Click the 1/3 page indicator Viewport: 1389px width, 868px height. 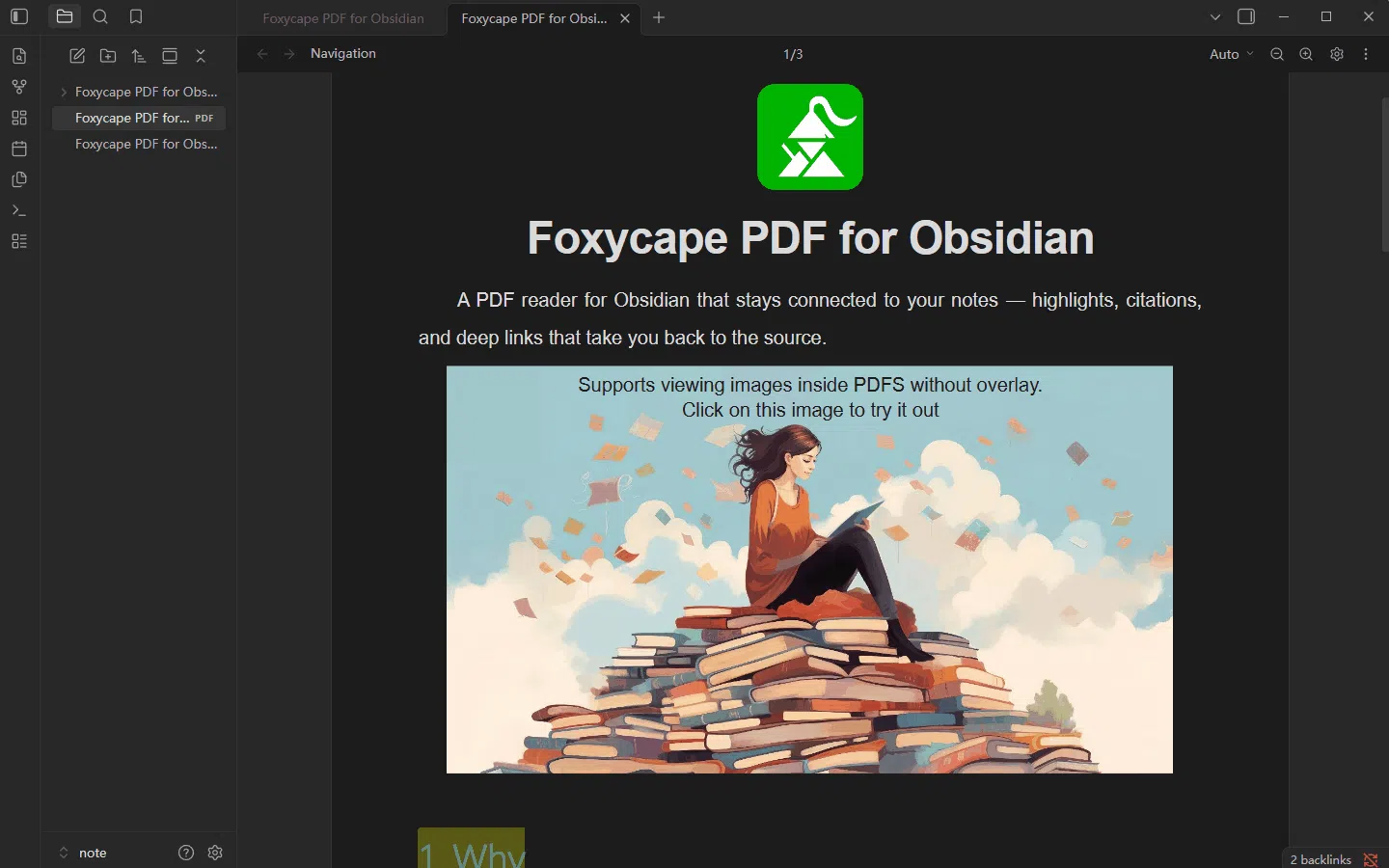coord(793,54)
